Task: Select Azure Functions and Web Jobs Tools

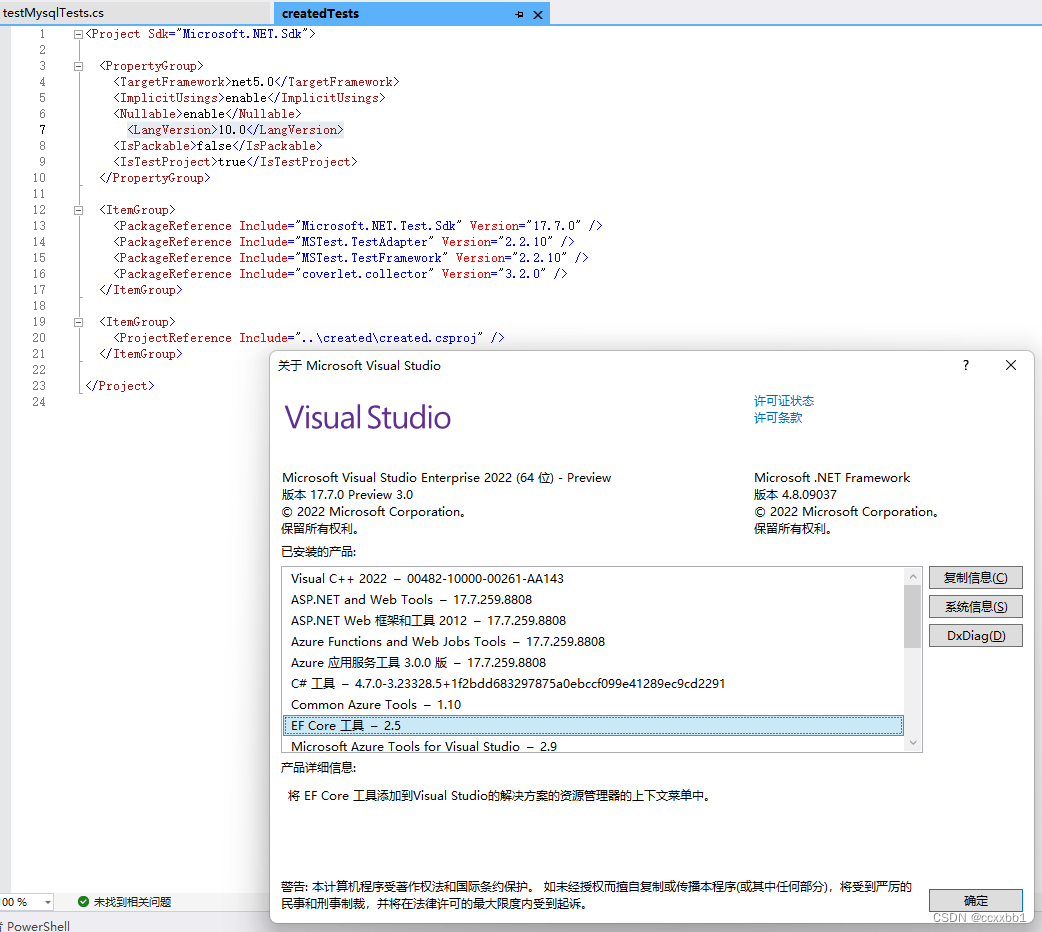Action: [593, 641]
